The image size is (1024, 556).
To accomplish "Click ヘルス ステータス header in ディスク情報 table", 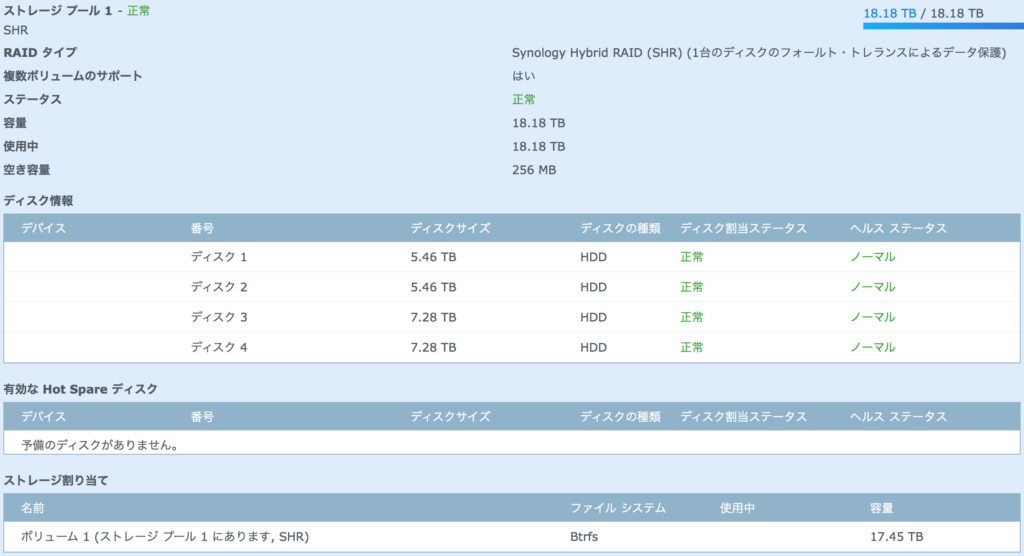I will [897, 228].
